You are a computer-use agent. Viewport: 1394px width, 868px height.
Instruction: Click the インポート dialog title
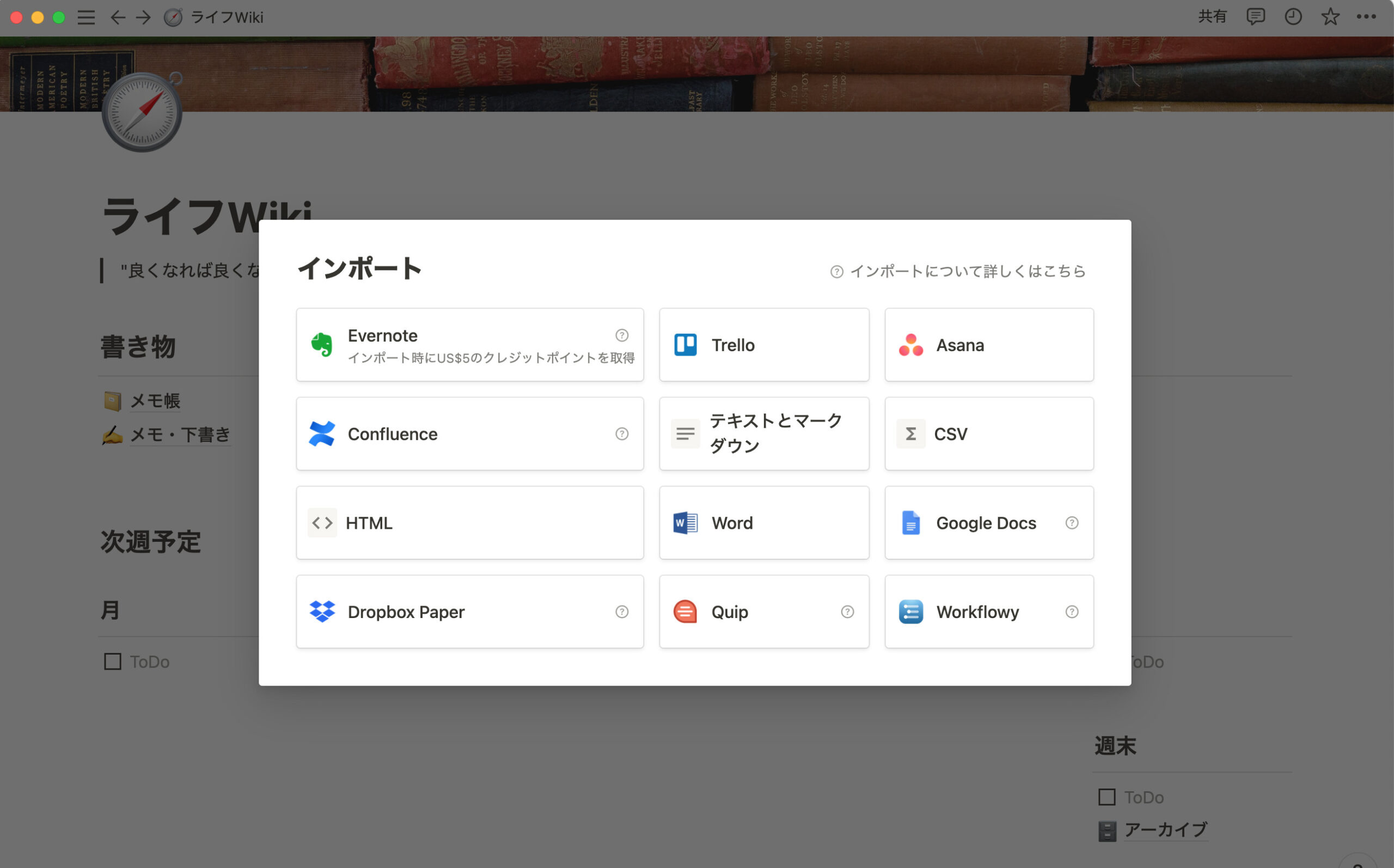[x=359, y=268]
